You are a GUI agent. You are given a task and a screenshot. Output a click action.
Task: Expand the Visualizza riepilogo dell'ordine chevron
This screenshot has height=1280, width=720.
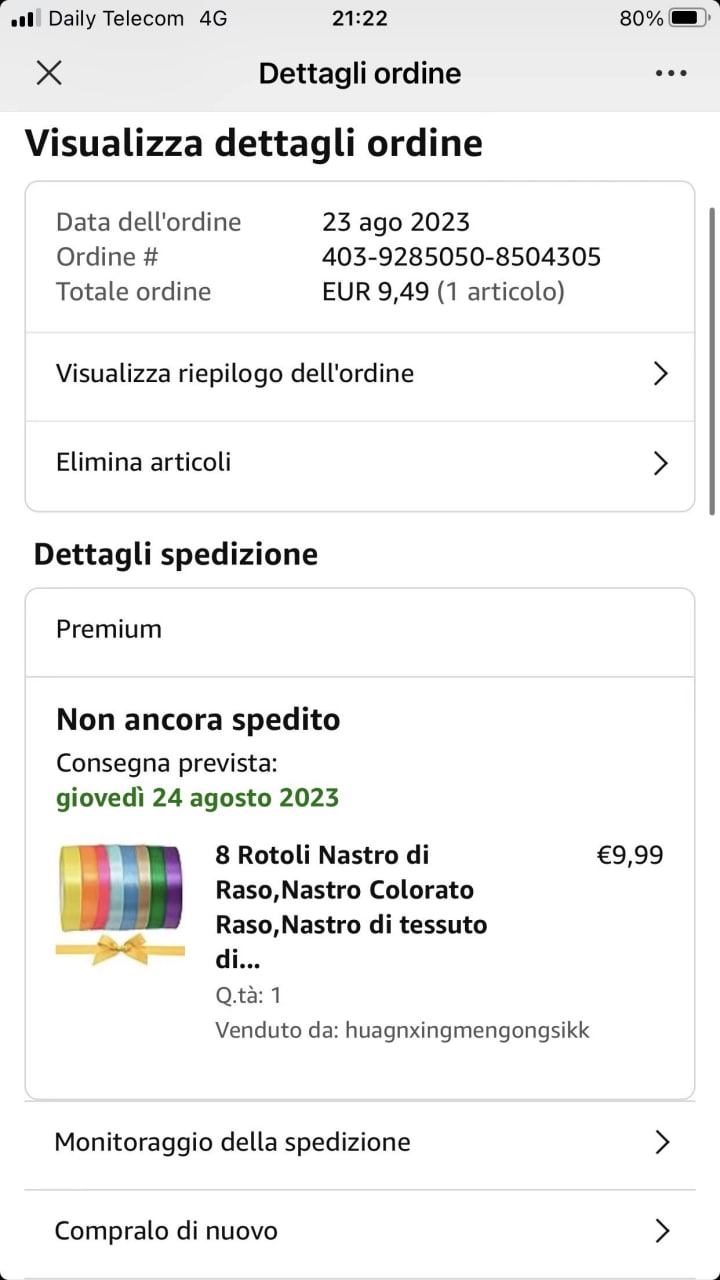coord(660,374)
